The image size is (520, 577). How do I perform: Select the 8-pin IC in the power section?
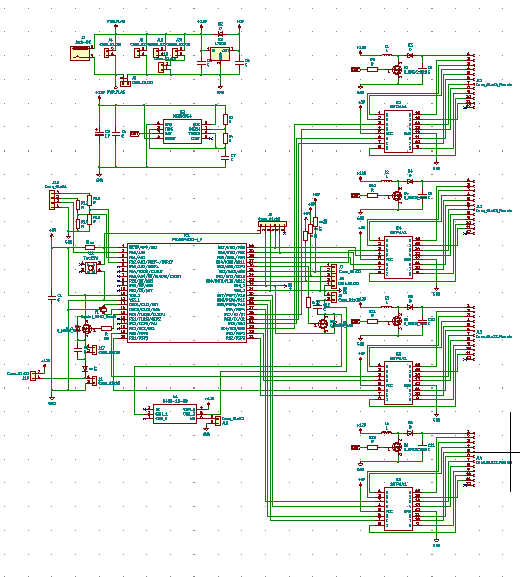182,131
